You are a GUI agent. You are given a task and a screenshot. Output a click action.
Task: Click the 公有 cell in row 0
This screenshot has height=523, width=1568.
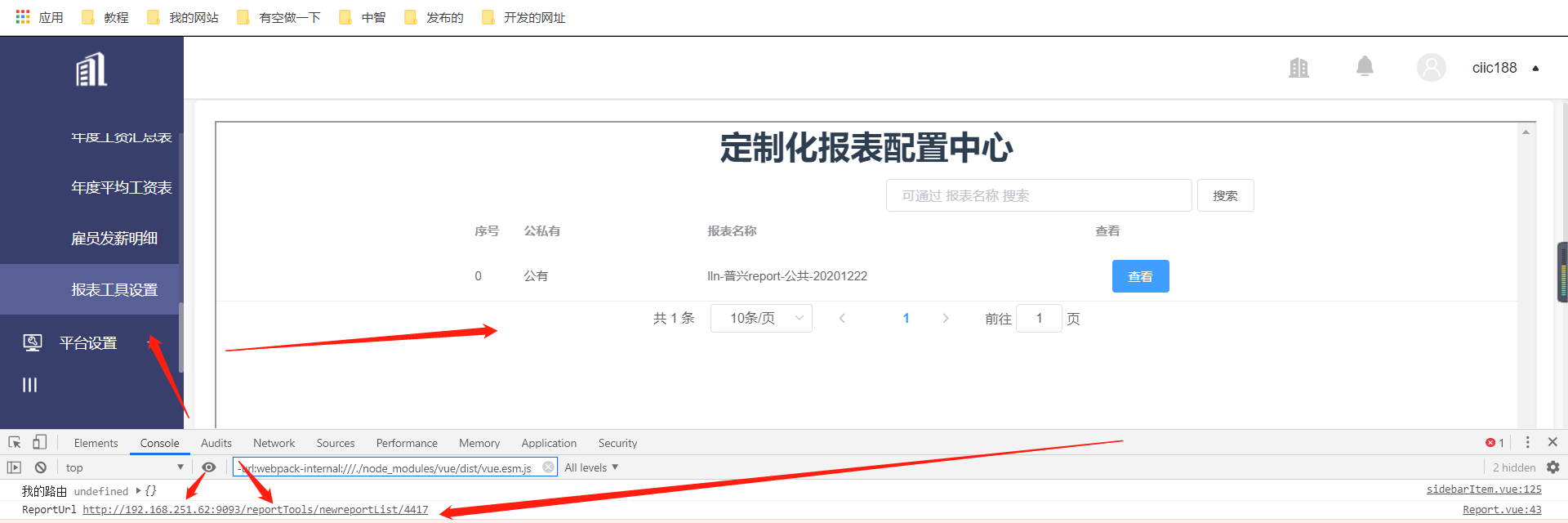coord(536,276)
